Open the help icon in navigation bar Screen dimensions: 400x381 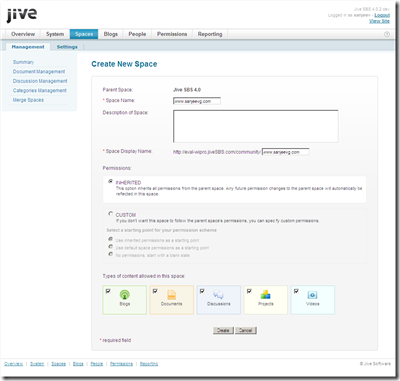pyautogui.click(x=387, y=34)
